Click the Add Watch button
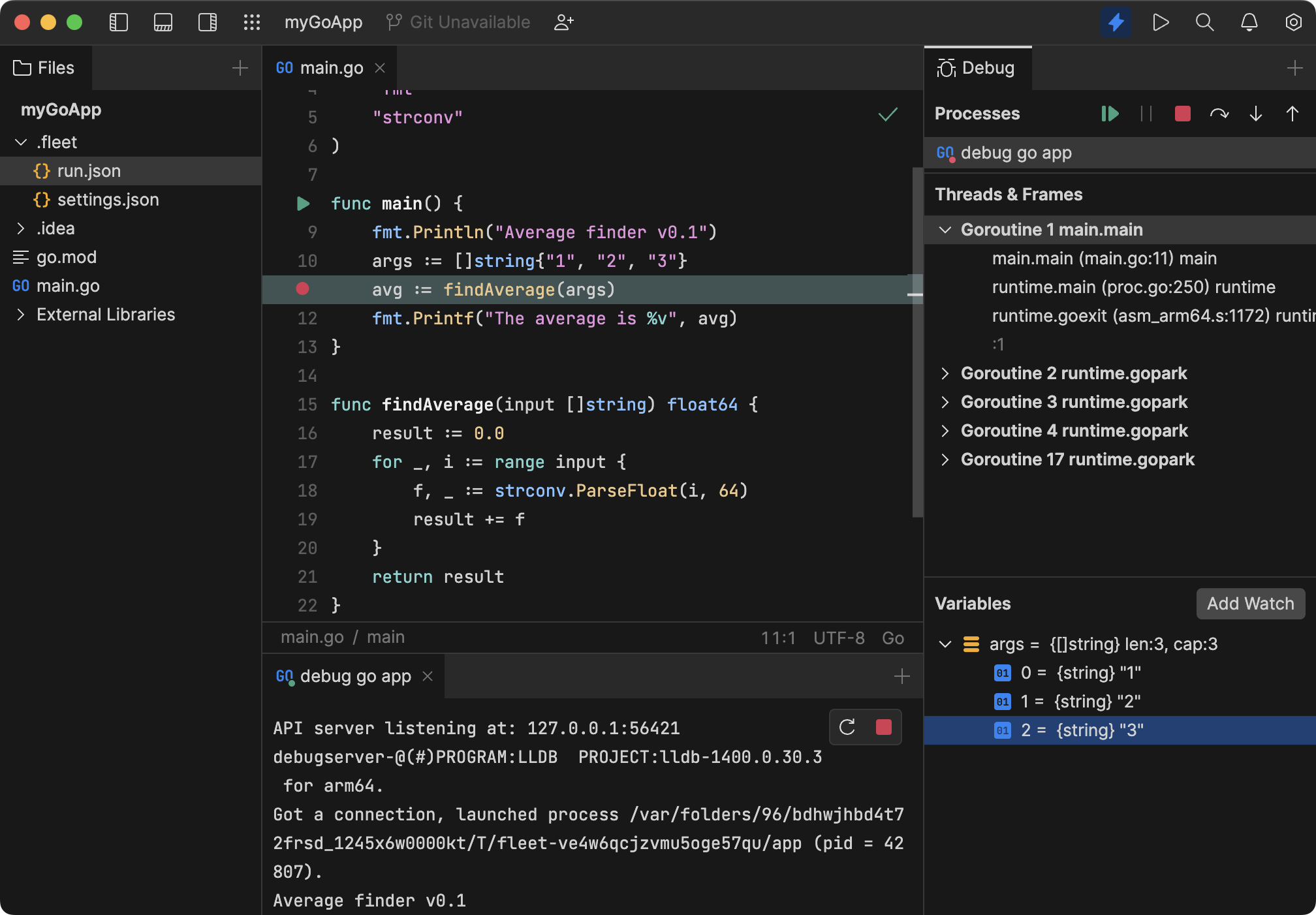The image size is (1316, 915). click(x=1249, y=604)
